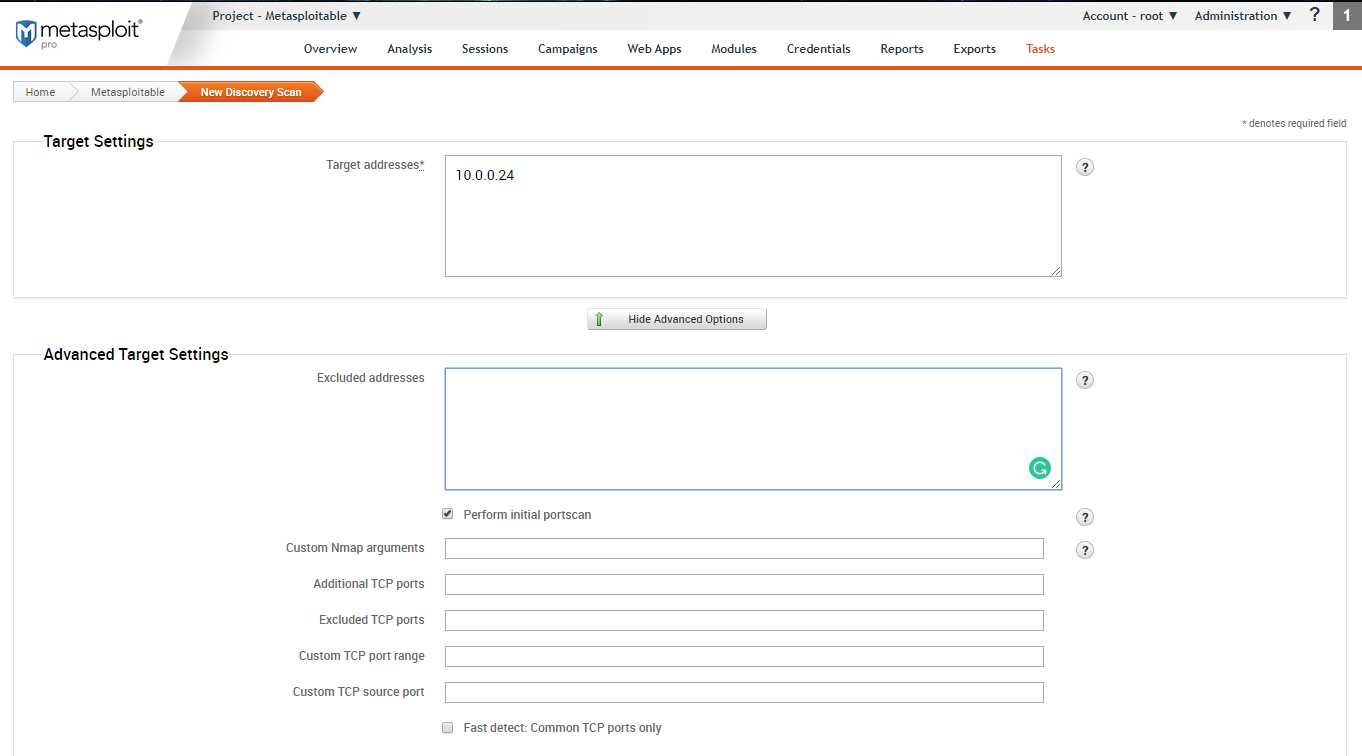Click the Excluded addresses resize handle

[1055, 483]
